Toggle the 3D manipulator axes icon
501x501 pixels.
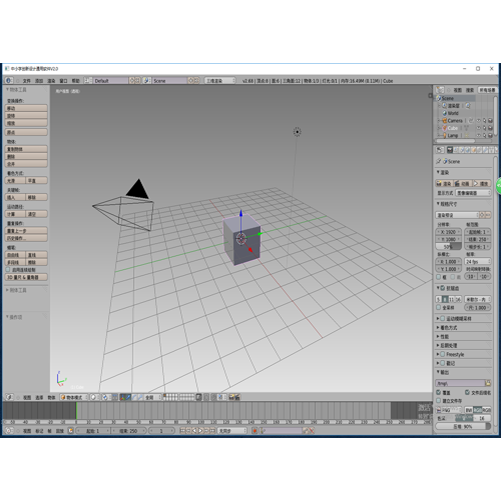pyautogui.click(x=123, y=397)
